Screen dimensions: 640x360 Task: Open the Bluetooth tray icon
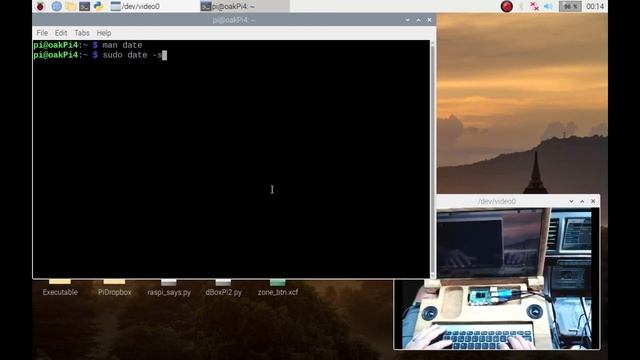(521, 6)
